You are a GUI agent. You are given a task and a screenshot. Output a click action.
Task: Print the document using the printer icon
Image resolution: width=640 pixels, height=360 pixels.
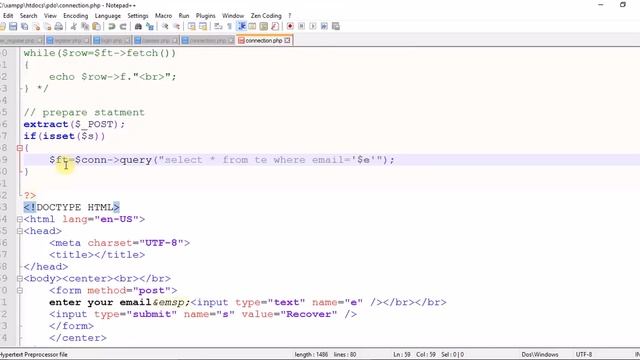click(59, 27)
